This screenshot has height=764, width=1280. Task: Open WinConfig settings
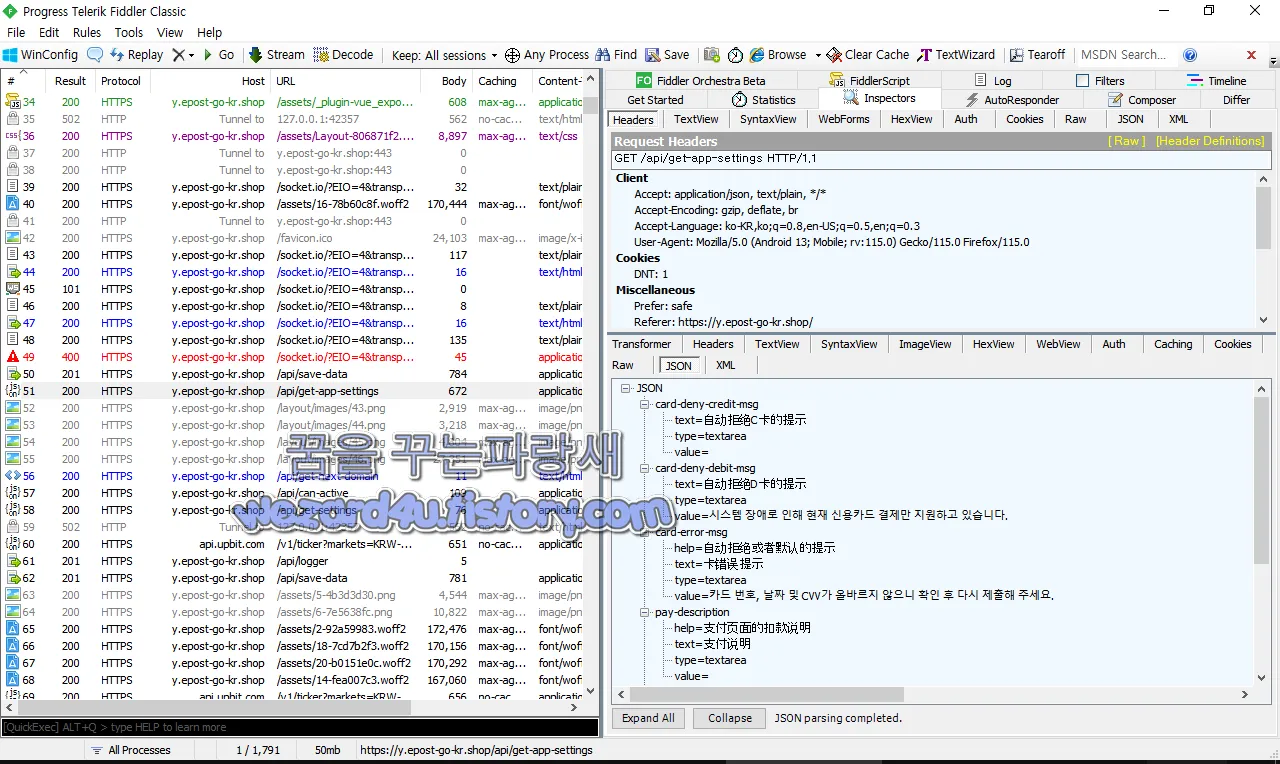tap(40, 54)
